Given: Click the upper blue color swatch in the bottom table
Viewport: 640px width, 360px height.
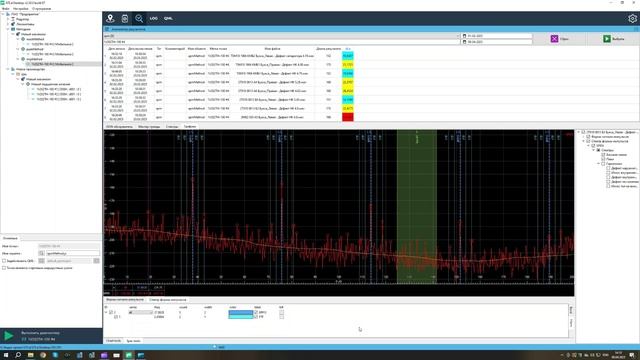Looking at the screenshot, I should click(240, 312).
